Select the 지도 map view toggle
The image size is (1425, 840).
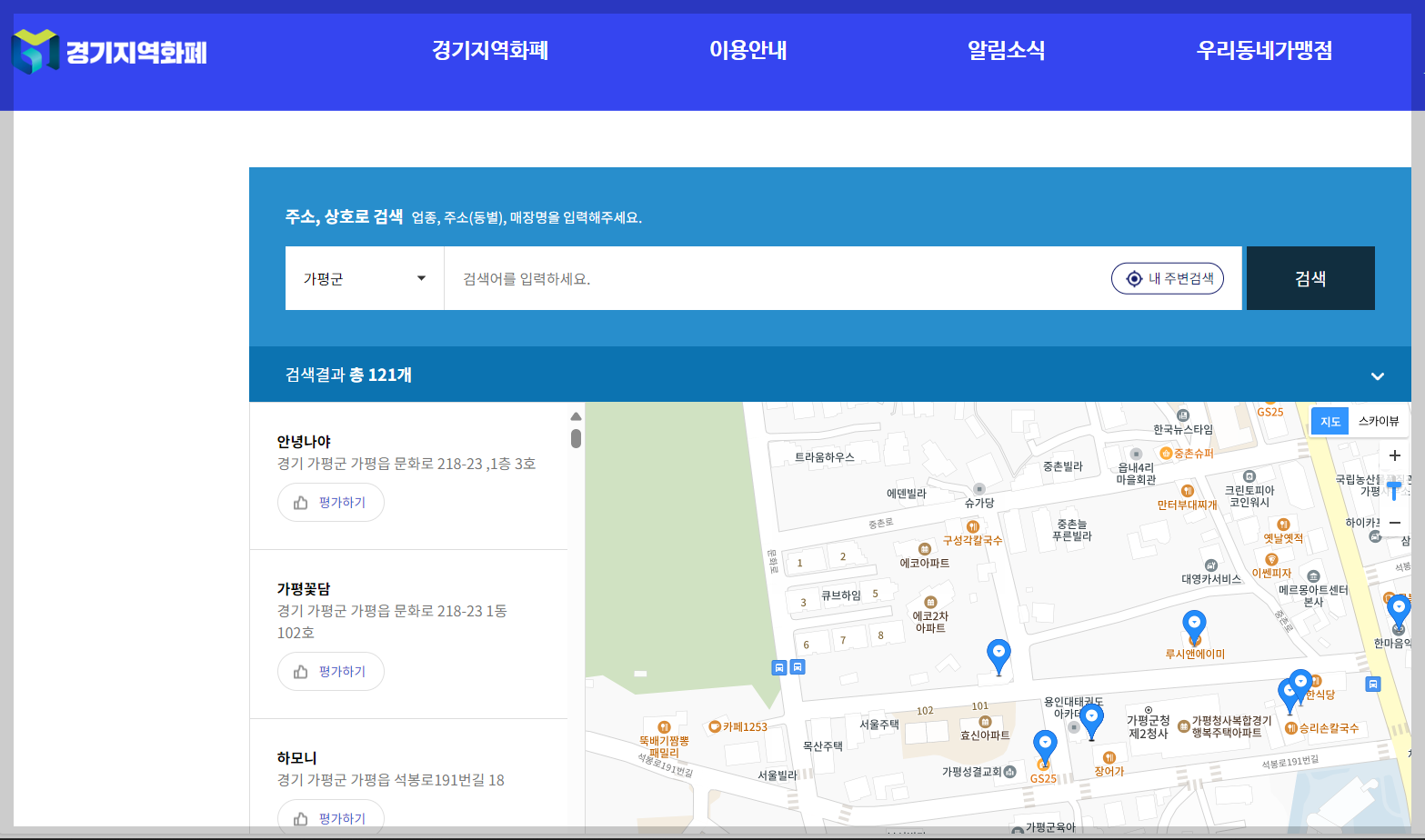click(1329, 420)
